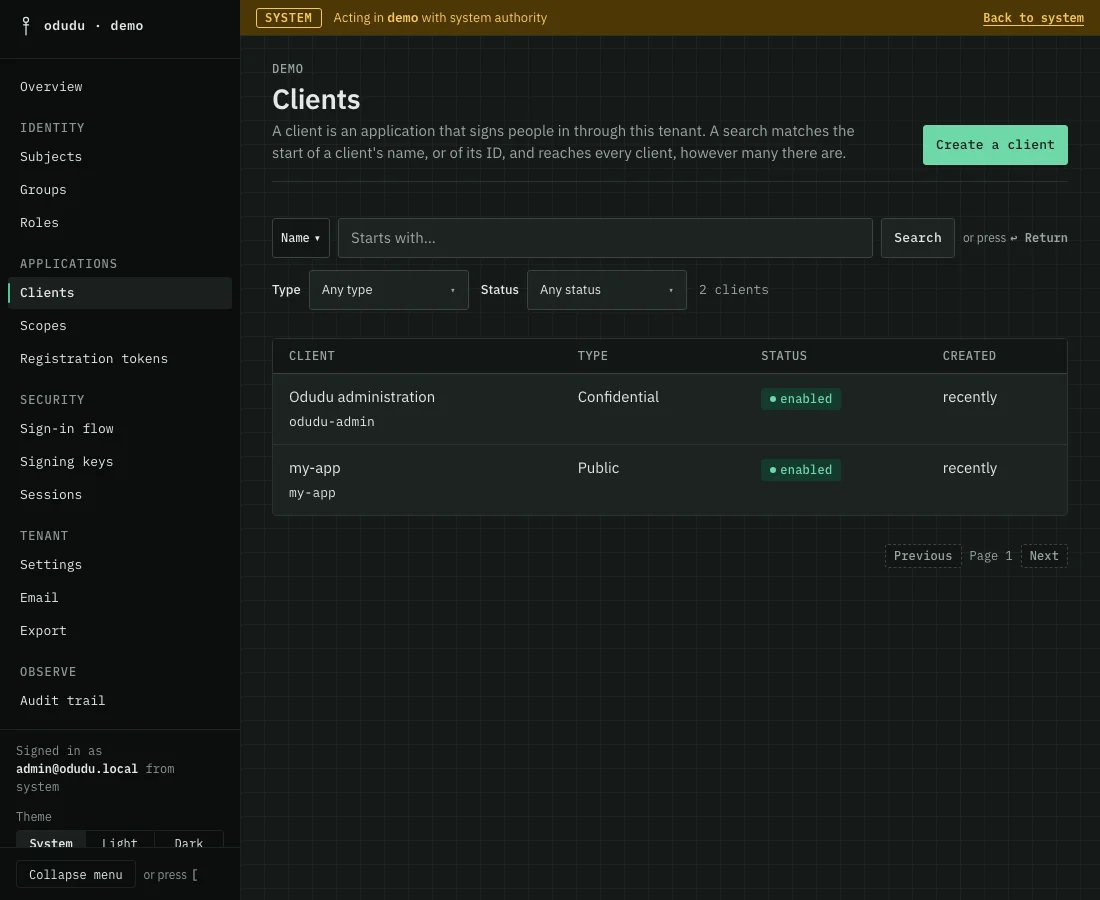
Task: Click the enabled badge for my-app
Action: pos(800,469)
